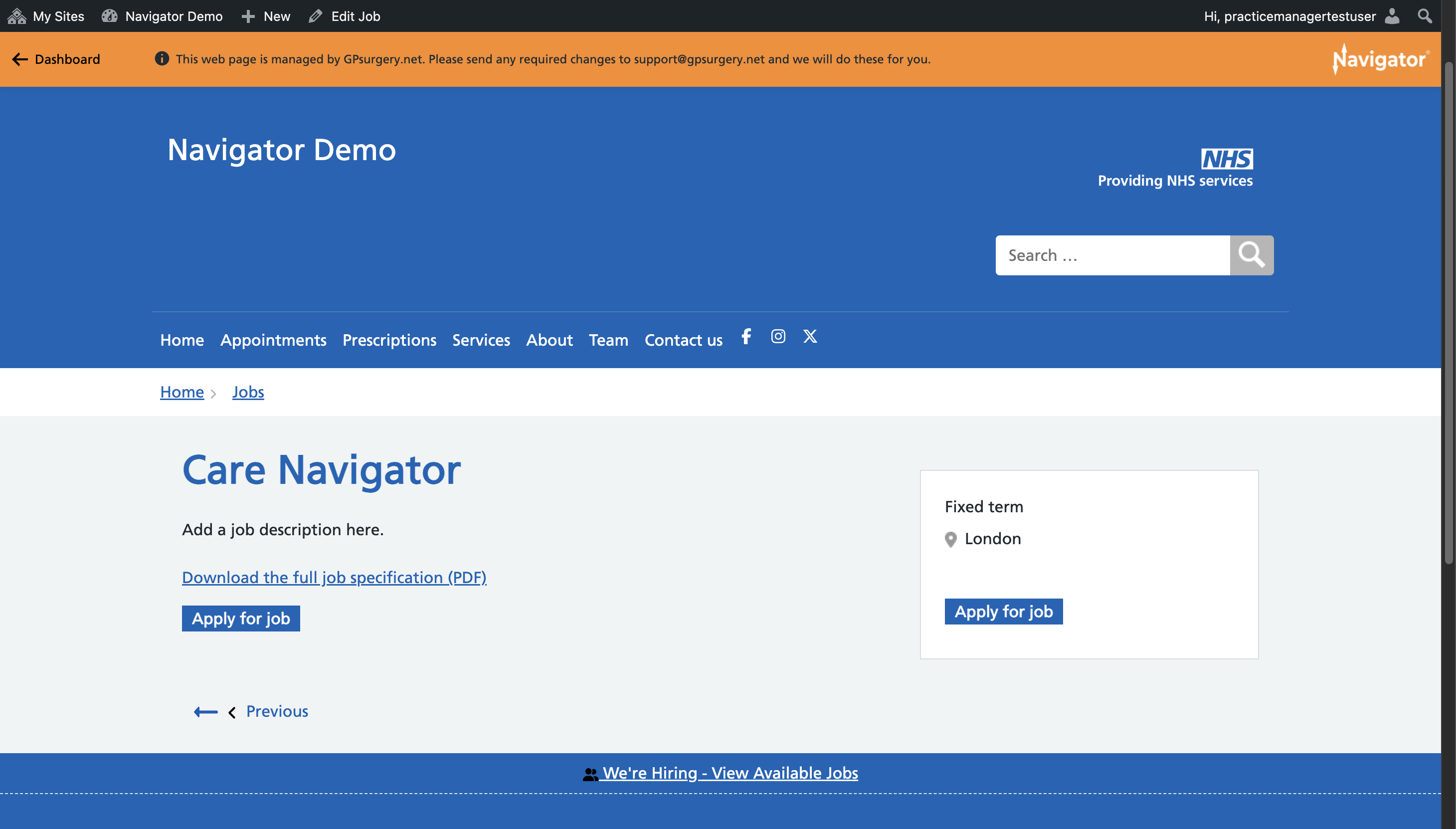Click the Jobs breadcrumb link
Screen dimensions: 1456x829
(248, 392)
